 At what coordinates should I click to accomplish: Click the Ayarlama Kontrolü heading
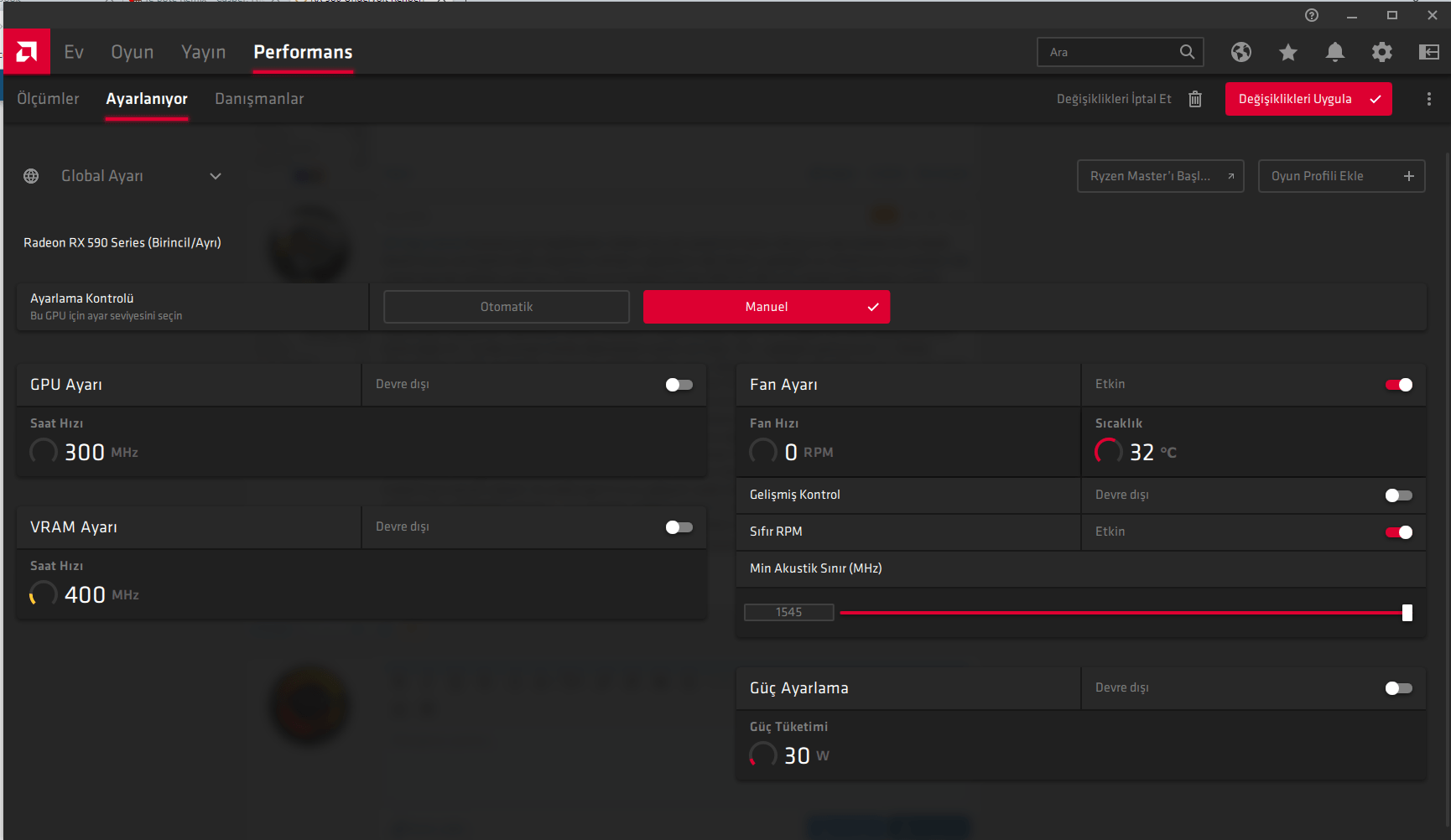(x=82, y=298)
